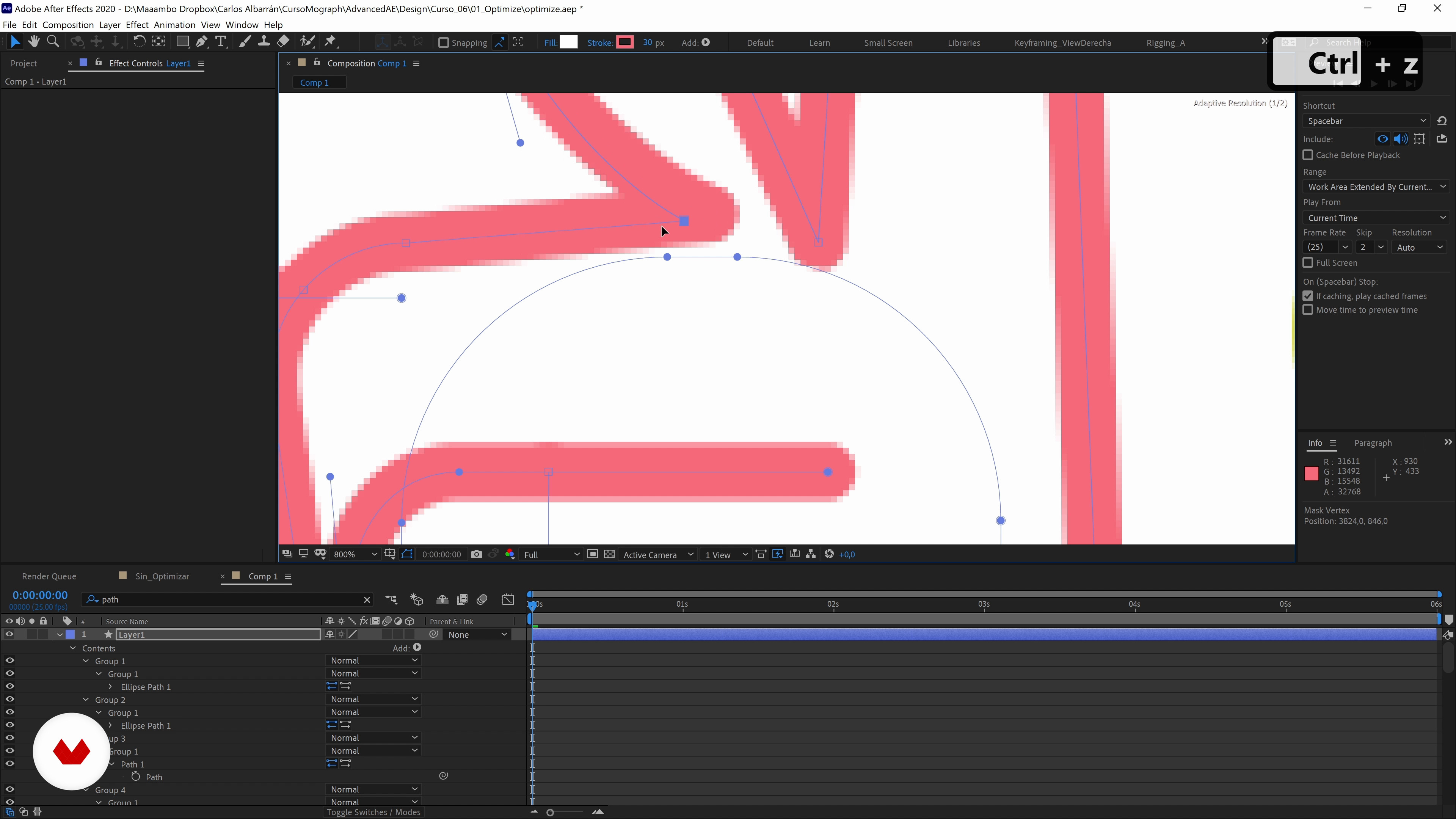Click the Add shape arrow in toolbar
1456x819 pixels.
(x=706, y=42)
